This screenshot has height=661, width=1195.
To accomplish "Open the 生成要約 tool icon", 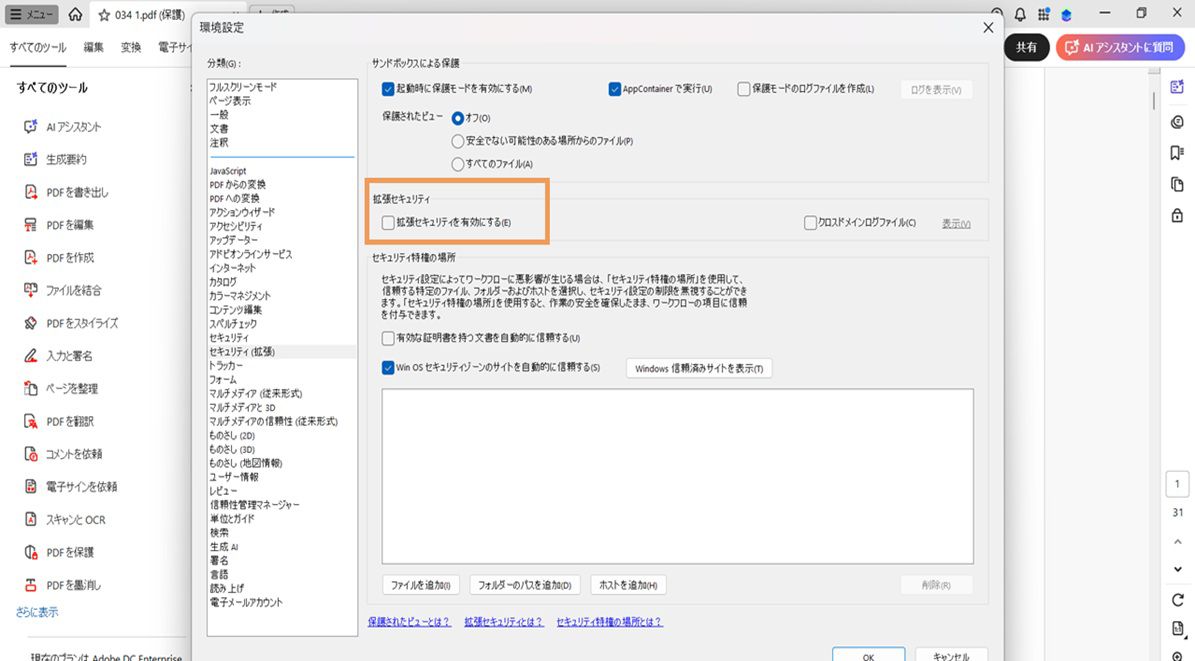I will [30, 159].
